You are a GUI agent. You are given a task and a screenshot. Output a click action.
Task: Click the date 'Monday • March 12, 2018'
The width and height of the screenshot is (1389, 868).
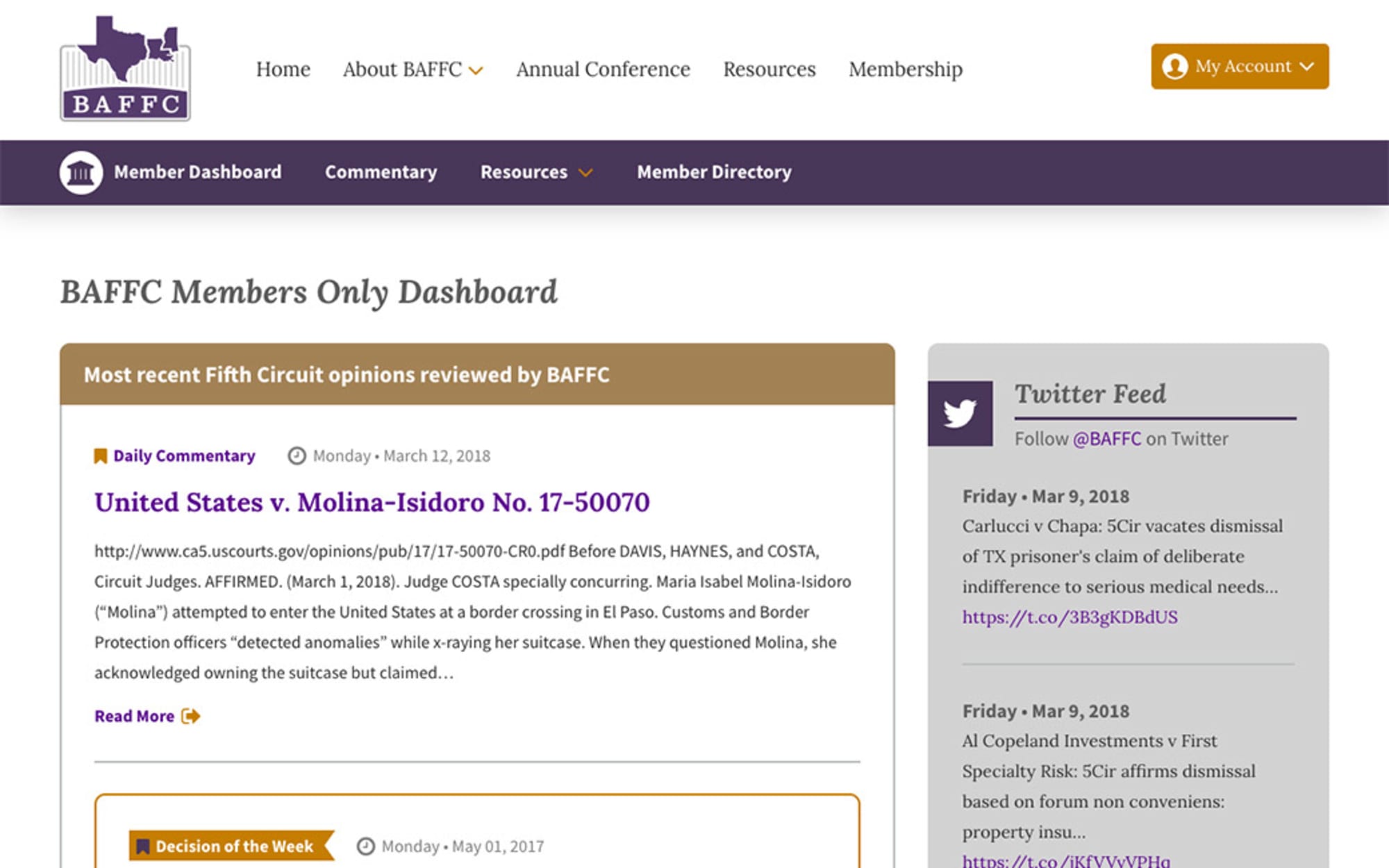point(401,456)
